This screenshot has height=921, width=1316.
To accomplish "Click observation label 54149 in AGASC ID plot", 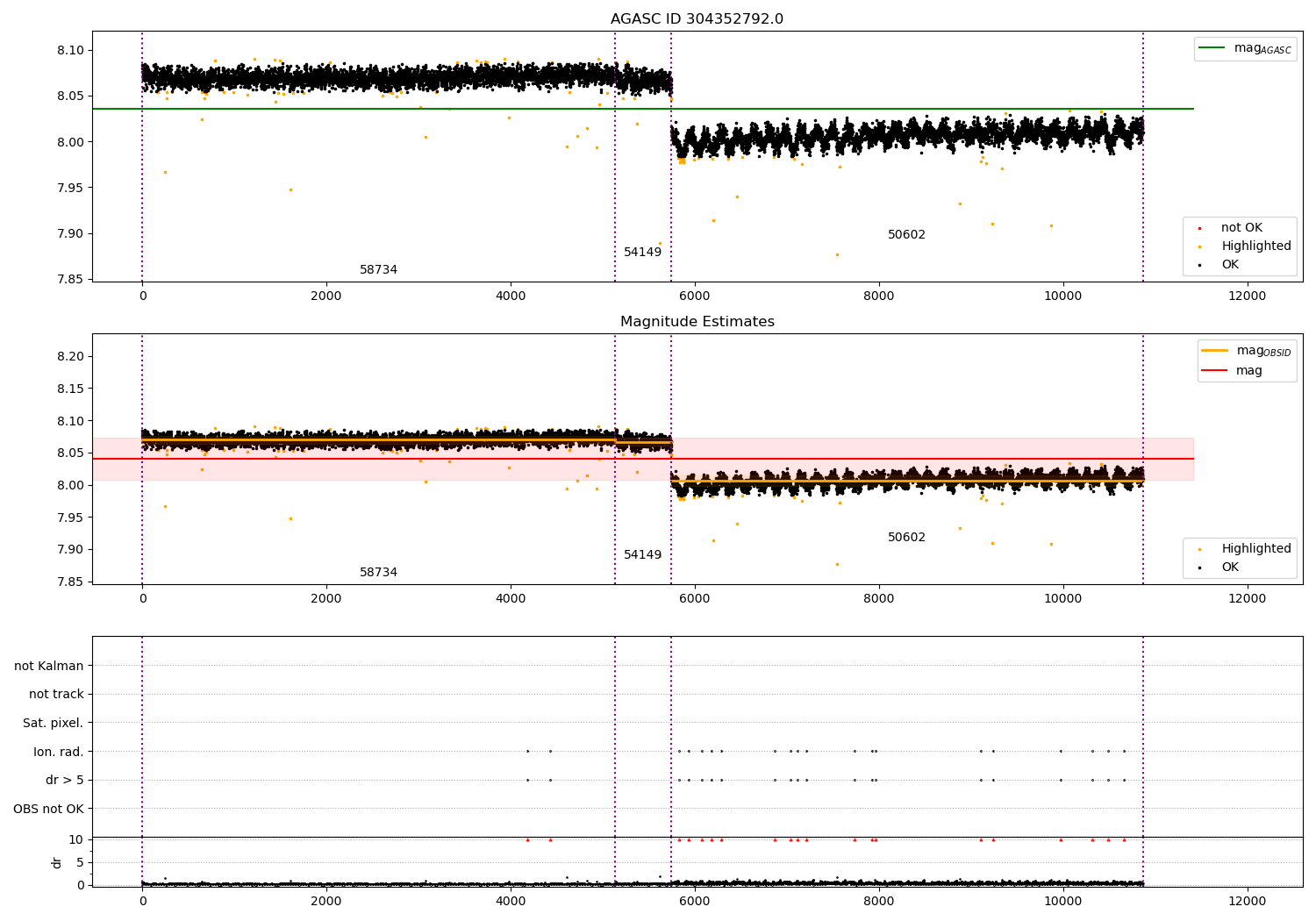I will click(642, 253).
